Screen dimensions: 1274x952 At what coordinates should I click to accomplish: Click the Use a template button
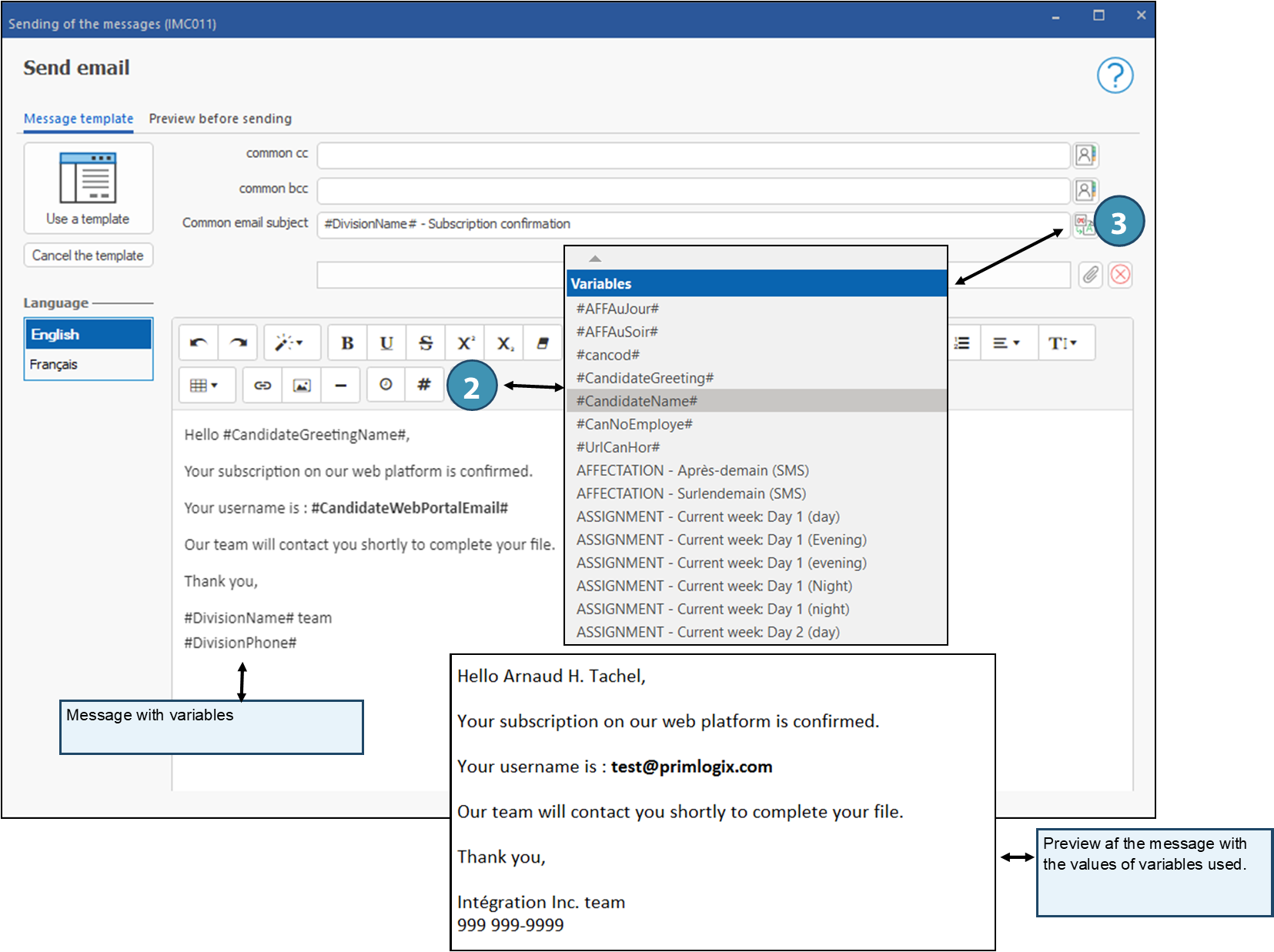coord(88,188)
